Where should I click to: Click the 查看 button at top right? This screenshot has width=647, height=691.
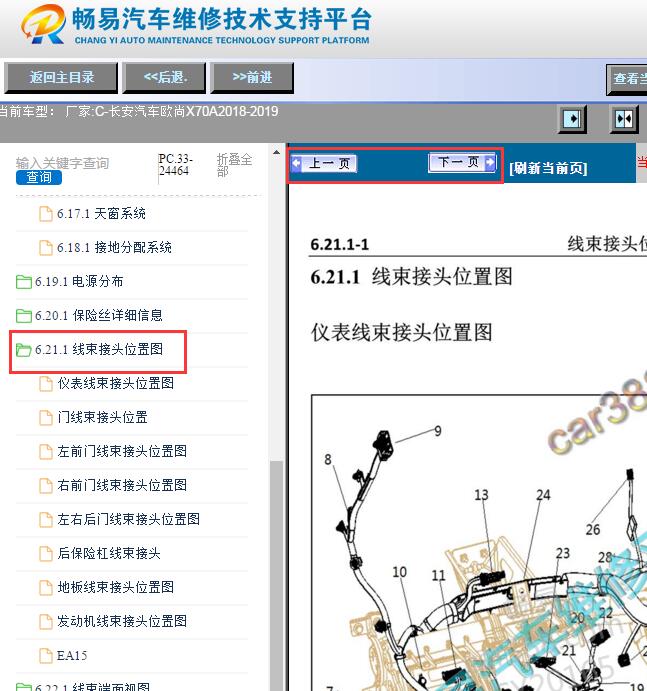[627, 79]
